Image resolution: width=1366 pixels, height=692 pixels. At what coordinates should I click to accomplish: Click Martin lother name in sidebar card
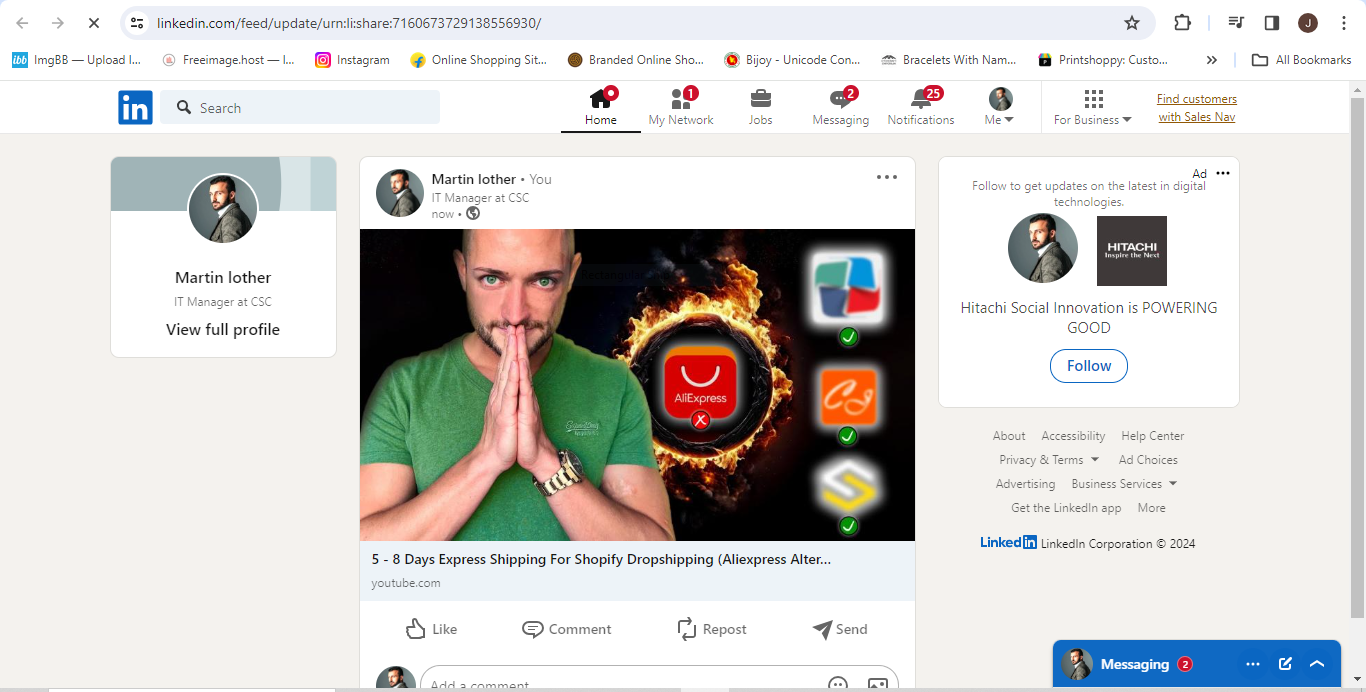click(x=223, y=278)
